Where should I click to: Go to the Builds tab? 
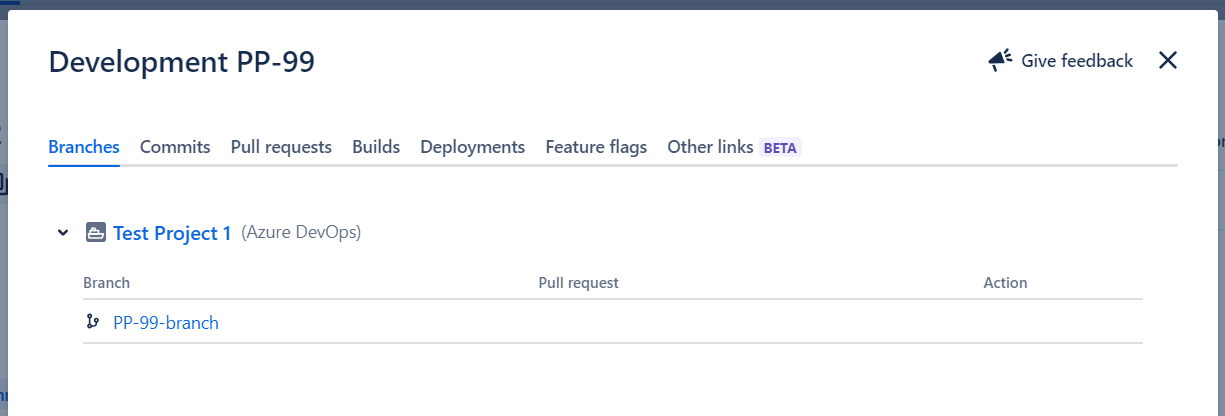pos(376,147)
